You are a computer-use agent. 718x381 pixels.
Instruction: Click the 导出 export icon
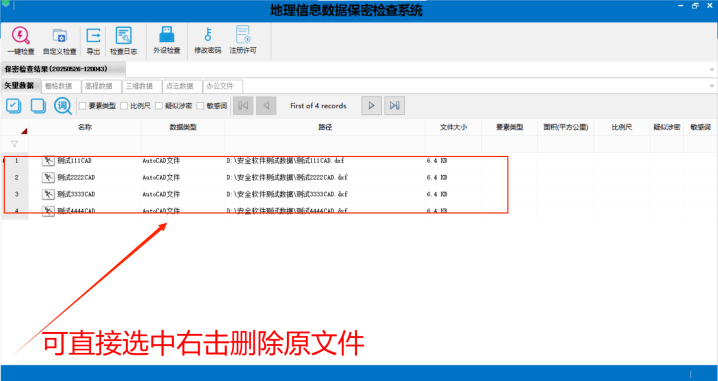pos(93,41)
